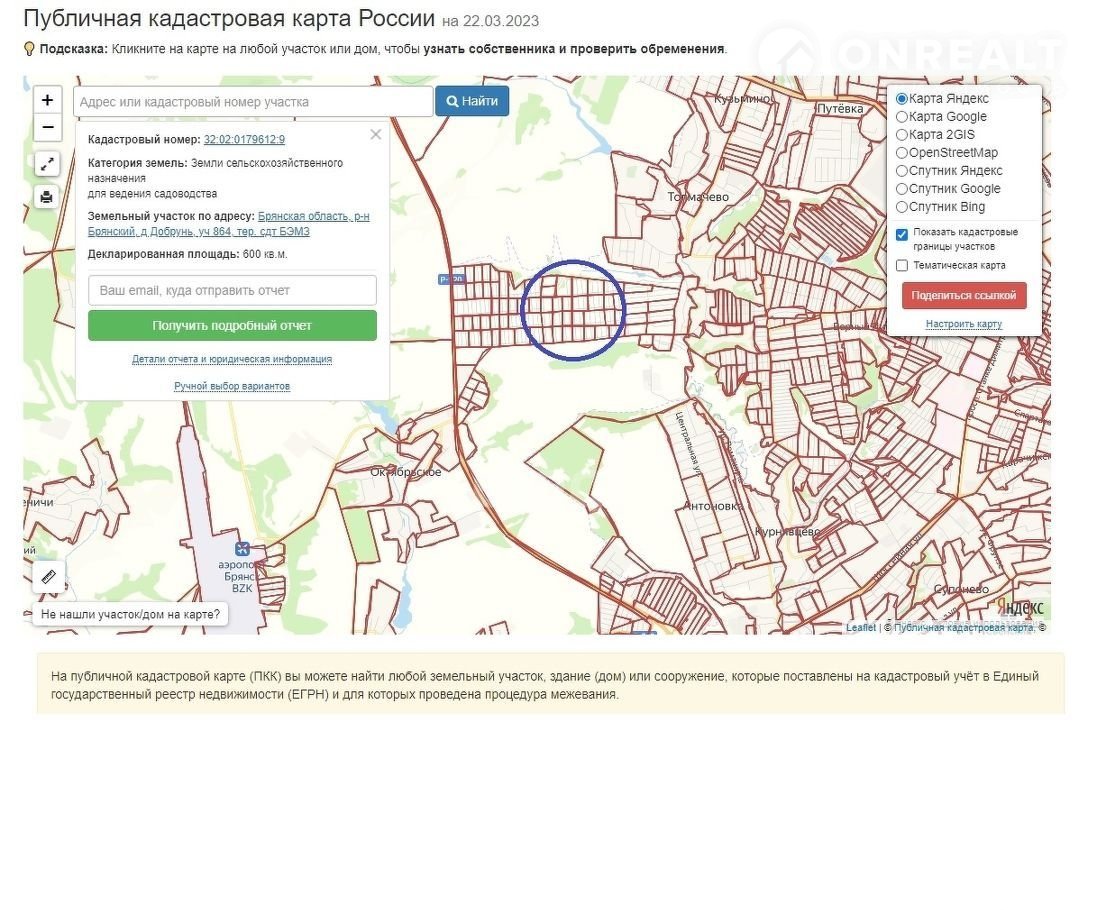The width and height of the screenshot is (1097, 910).
Task: Open Настроить карту settings link
Action: 963,324
